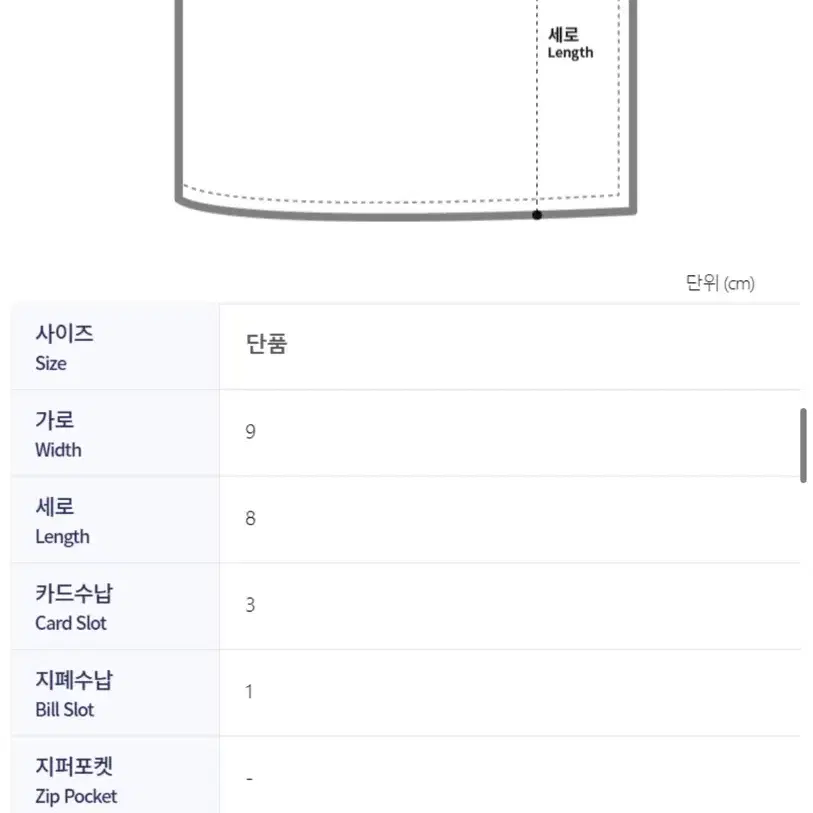
Task: Click the black dot on the wallet diagram
Action: click(x=537, y=215)
